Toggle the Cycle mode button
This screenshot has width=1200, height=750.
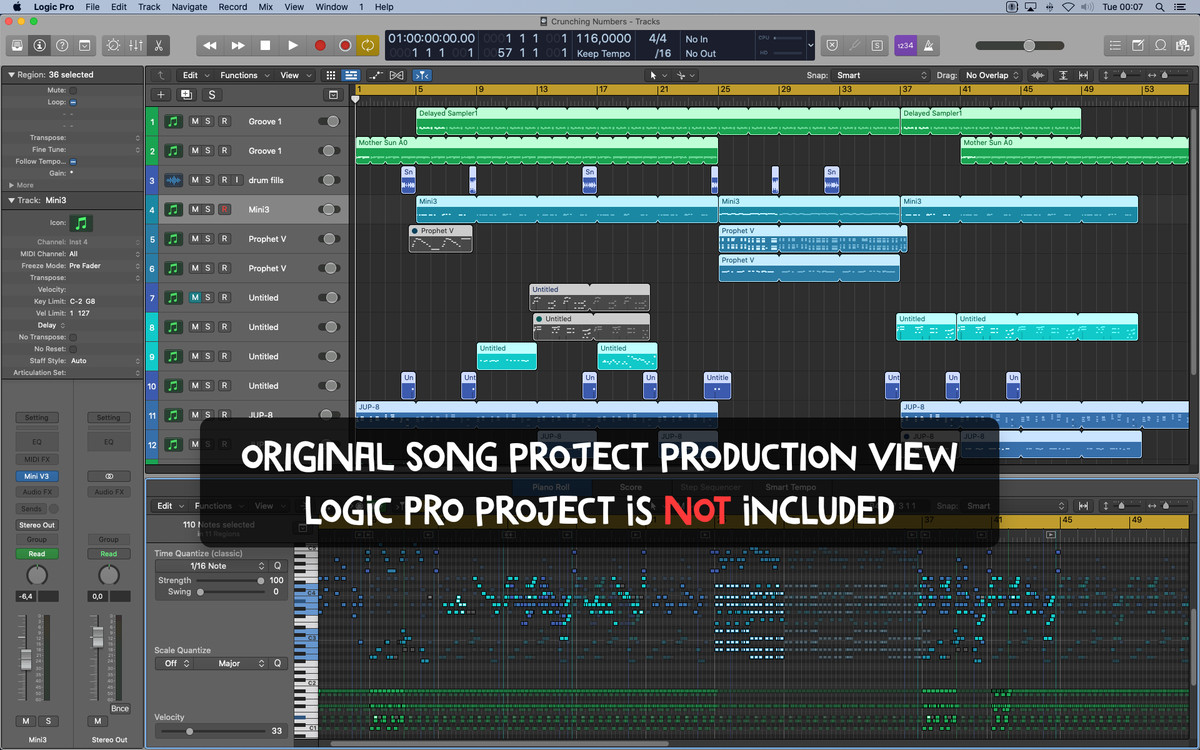click(368, 45)
